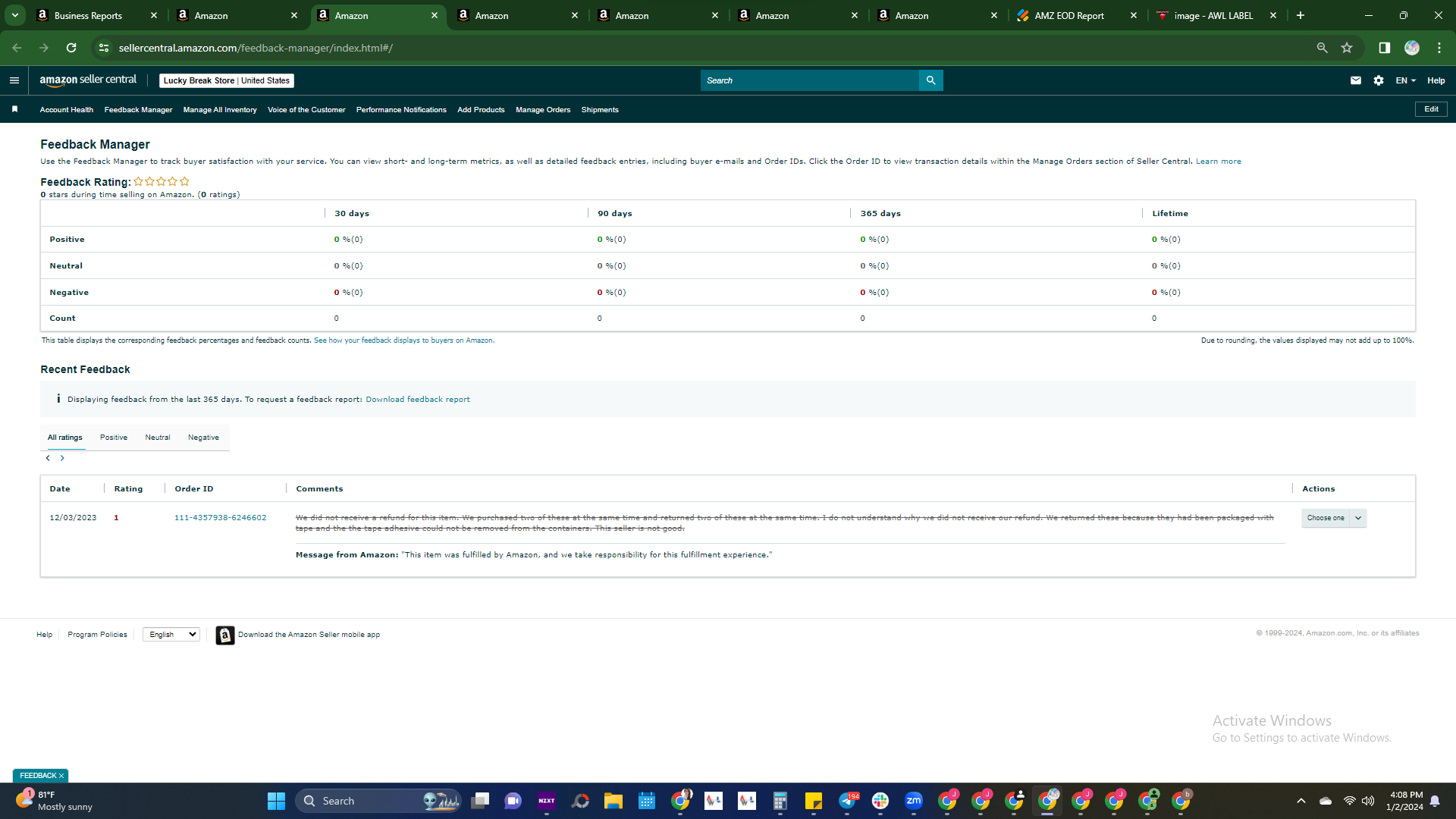Image resolution: width=1456 pixels, height=819 pixels.
Task: Click the Learn more link
Action: [1219, 162]
